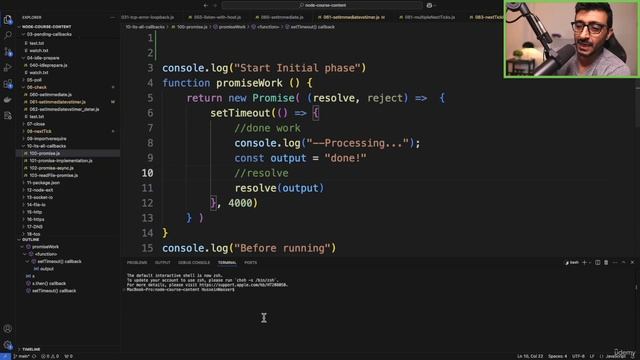The image size is (640, 360).
Task: Open 103-readFile-promise.js file
Action: pos(53,176)
